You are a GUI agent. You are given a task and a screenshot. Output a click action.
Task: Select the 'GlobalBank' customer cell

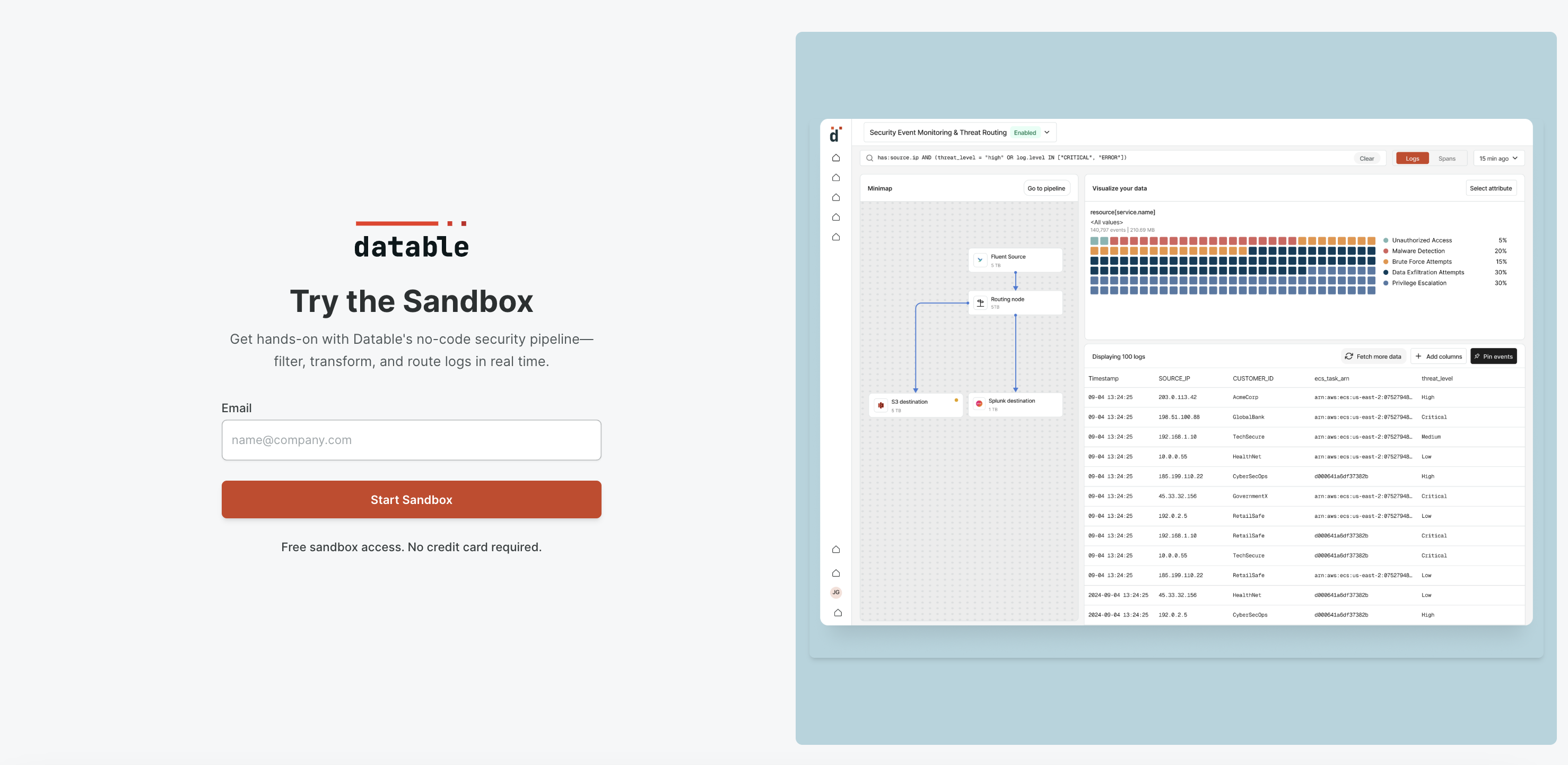1248,417
